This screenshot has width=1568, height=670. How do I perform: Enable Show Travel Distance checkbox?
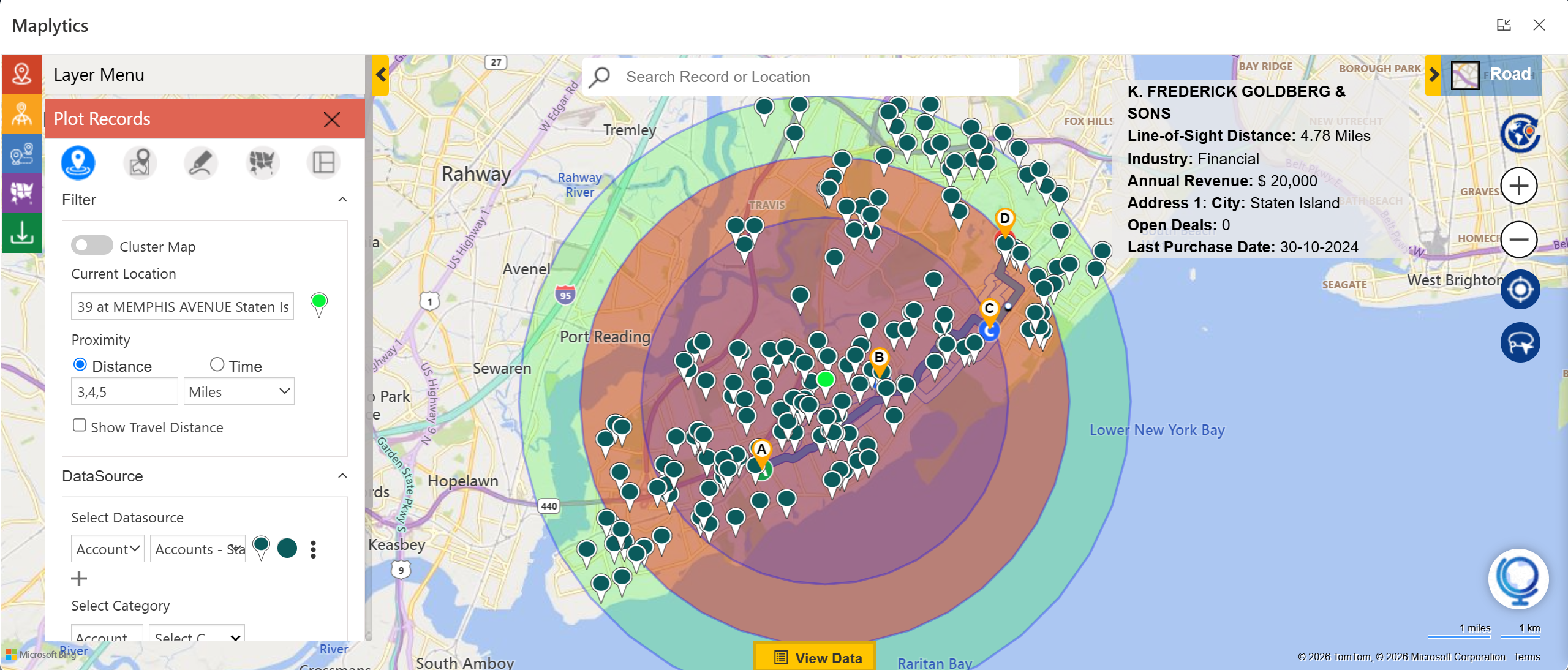coord(80,425)
